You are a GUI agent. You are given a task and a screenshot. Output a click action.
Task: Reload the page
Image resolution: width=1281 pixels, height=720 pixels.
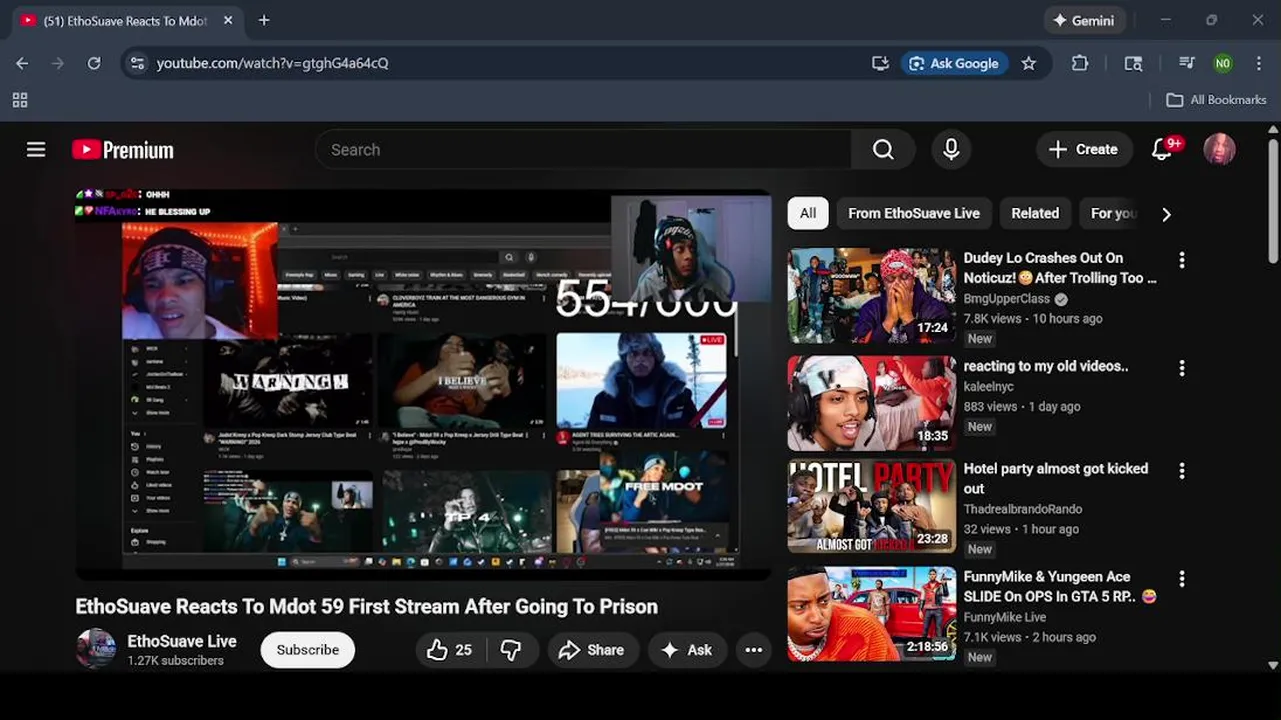pos(94,63)
